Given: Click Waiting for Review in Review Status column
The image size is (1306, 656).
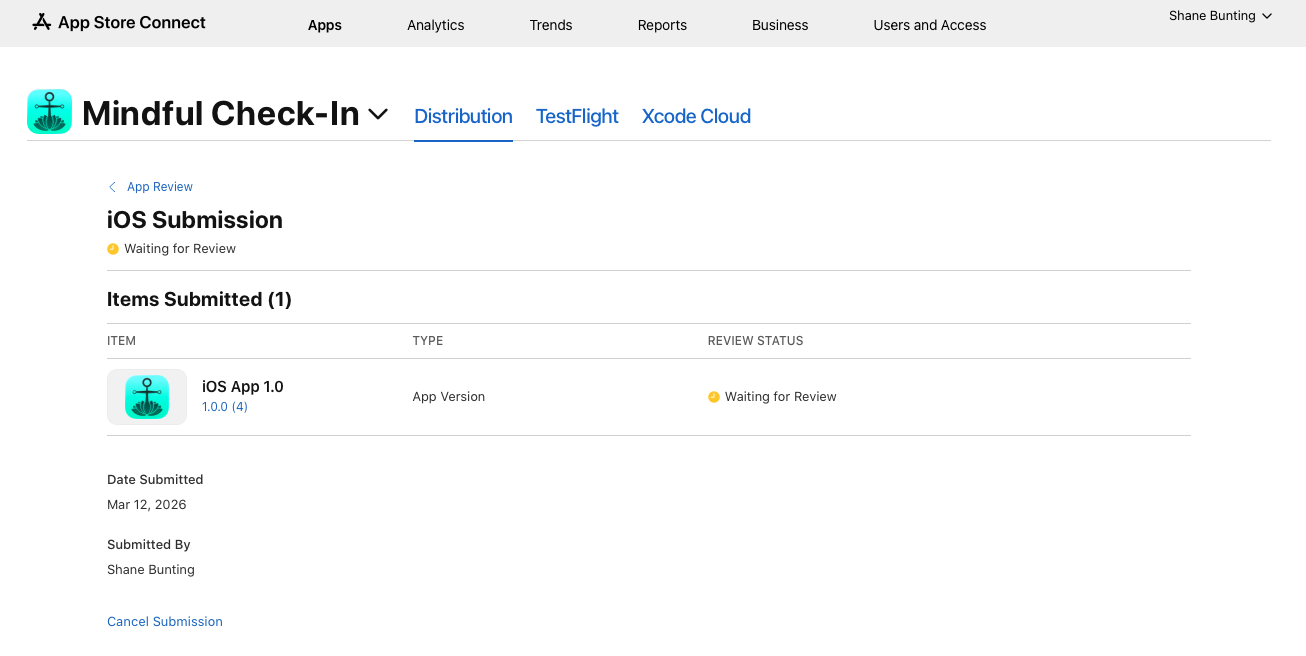Looking at the screenshot, I should tap(781, 397).
